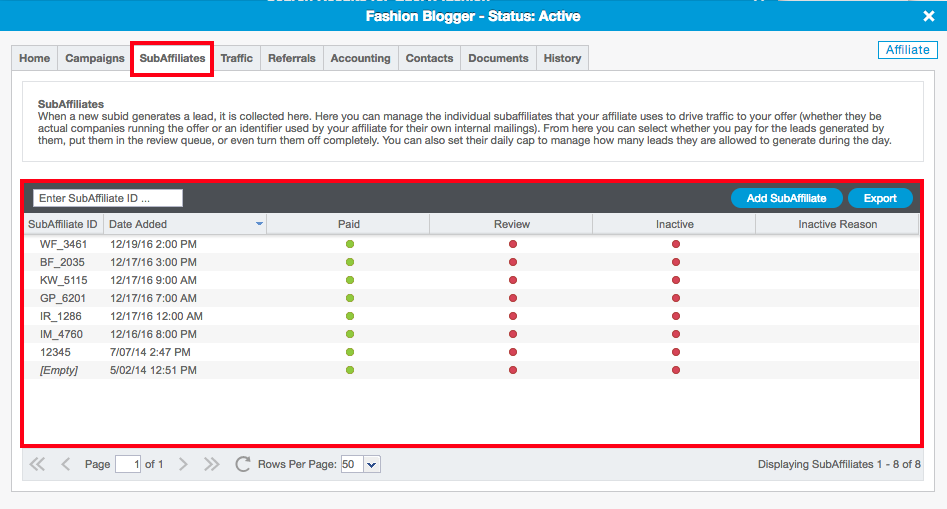The height and width of the screenshot is (509, 947).
Task: Select the 12345 subaffiliate ID
Action: 55,352
